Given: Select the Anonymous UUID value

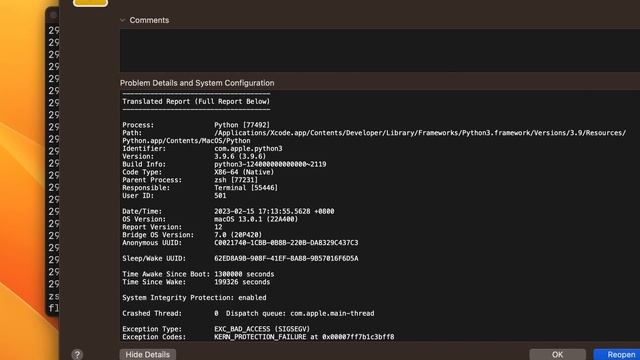Looking at the screenshot, I should (x=286, y=242).
